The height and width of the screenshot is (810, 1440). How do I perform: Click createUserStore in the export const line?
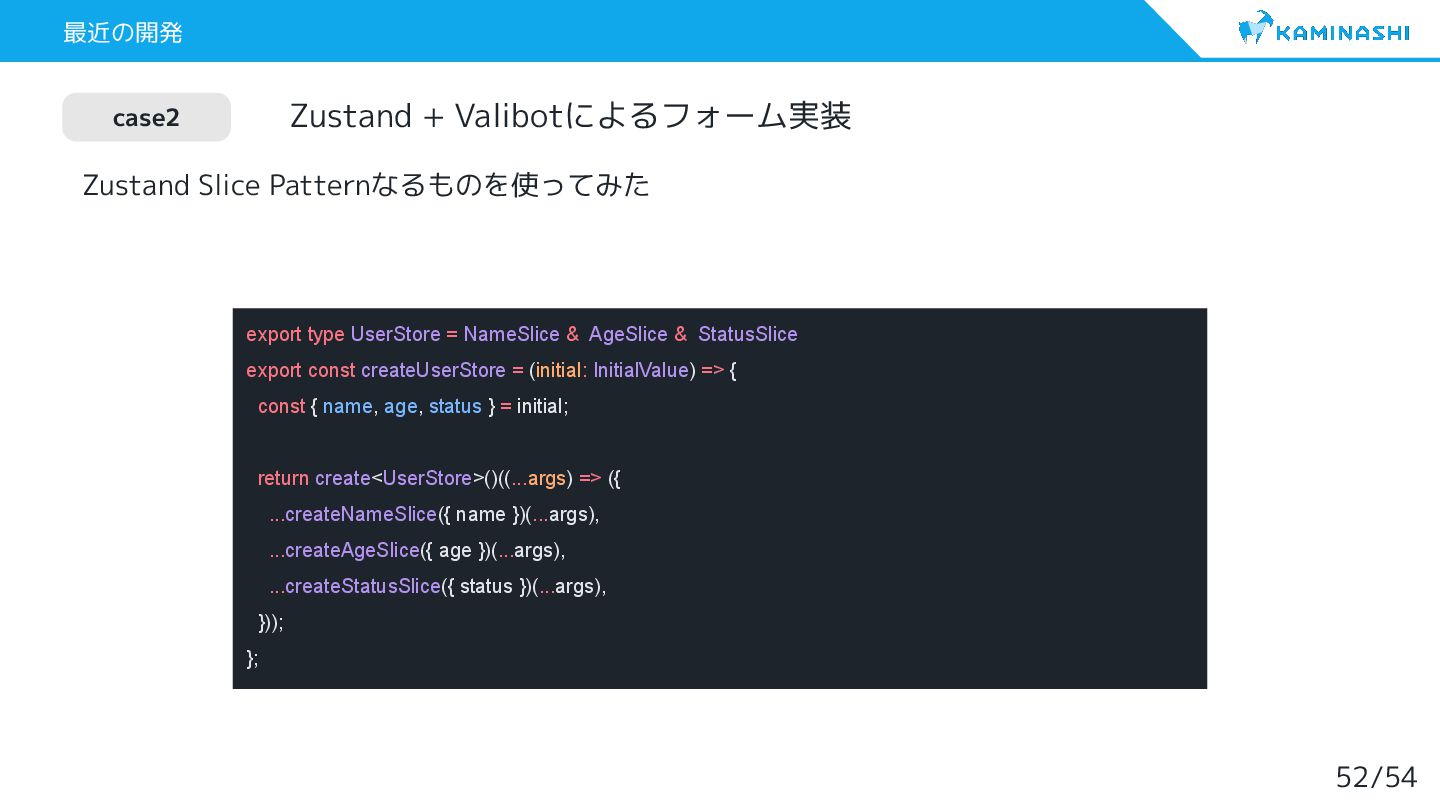tap(433, 370)
